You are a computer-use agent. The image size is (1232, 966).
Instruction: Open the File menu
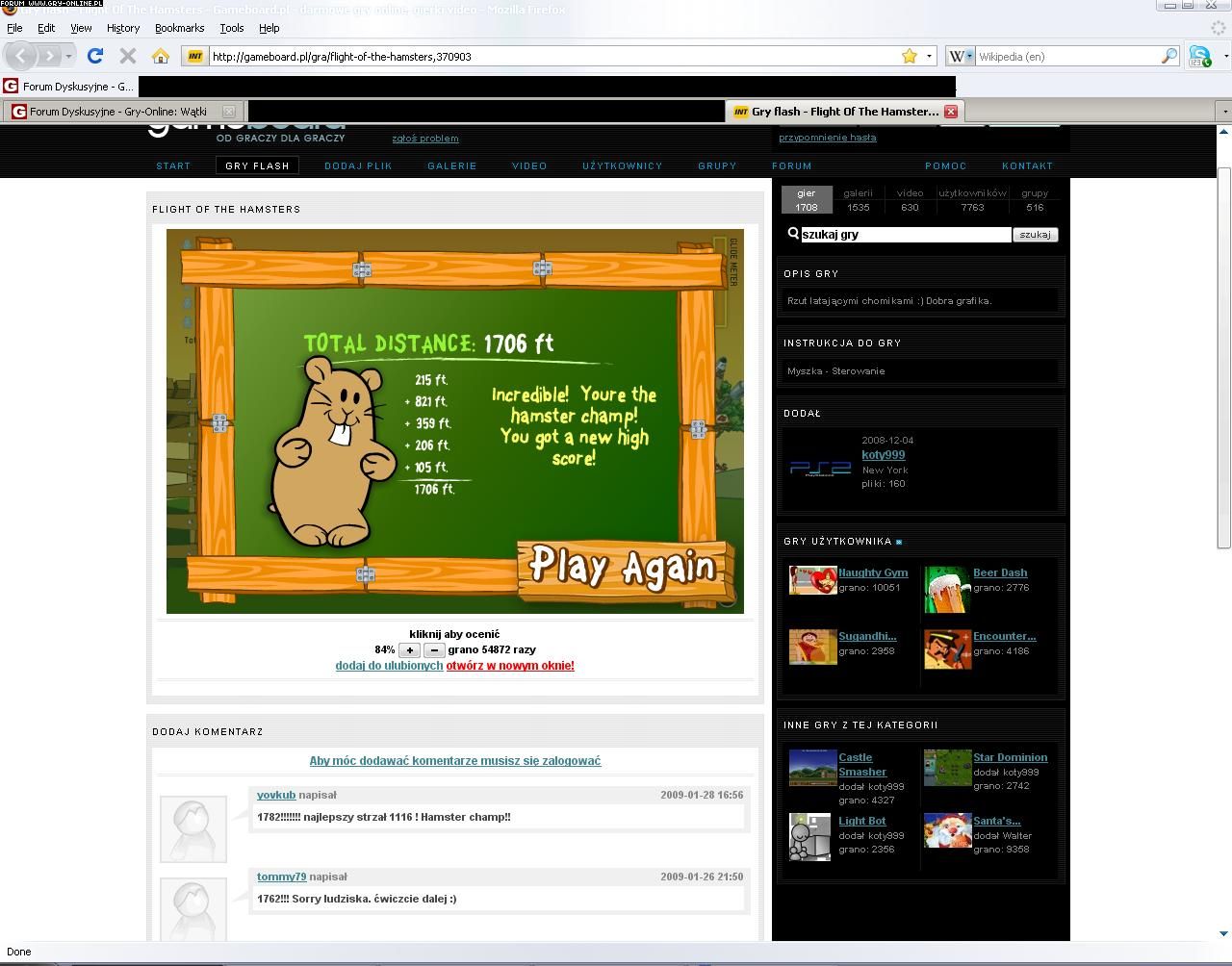coord(14,28)
